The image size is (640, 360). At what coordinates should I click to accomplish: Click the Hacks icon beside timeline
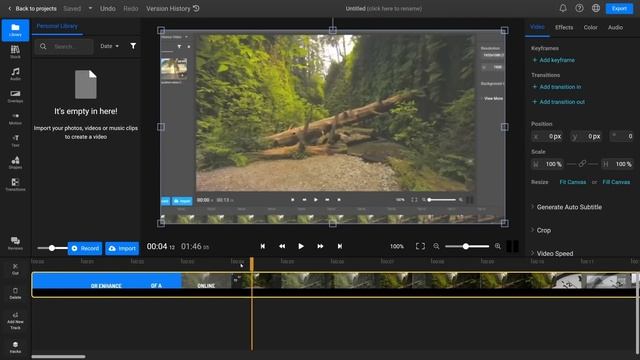[x=15, y=347]
